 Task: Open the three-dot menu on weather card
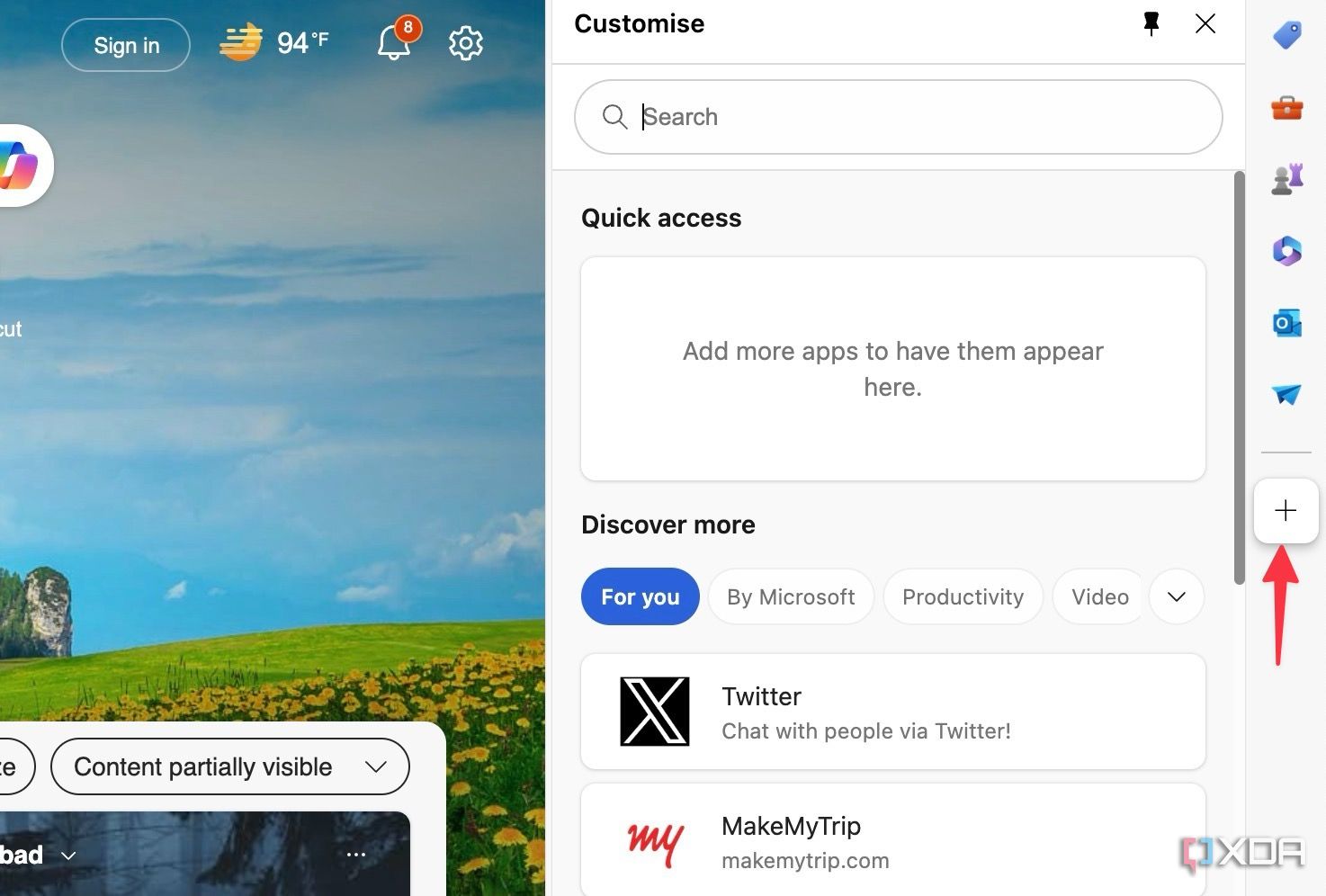[356, 855]
